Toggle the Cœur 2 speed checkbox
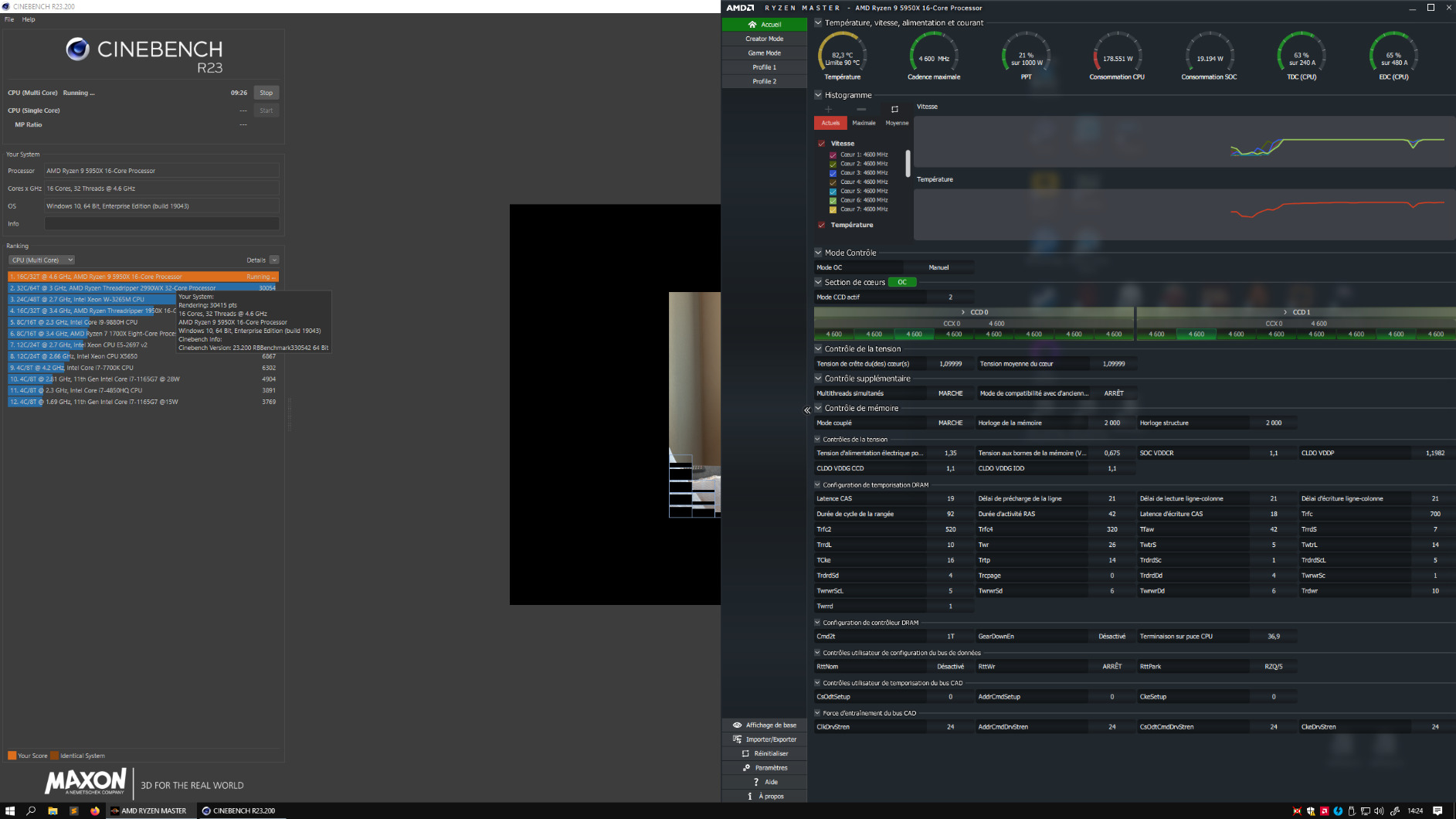The height and width of the screenshot is (819, 1456). 833,164
